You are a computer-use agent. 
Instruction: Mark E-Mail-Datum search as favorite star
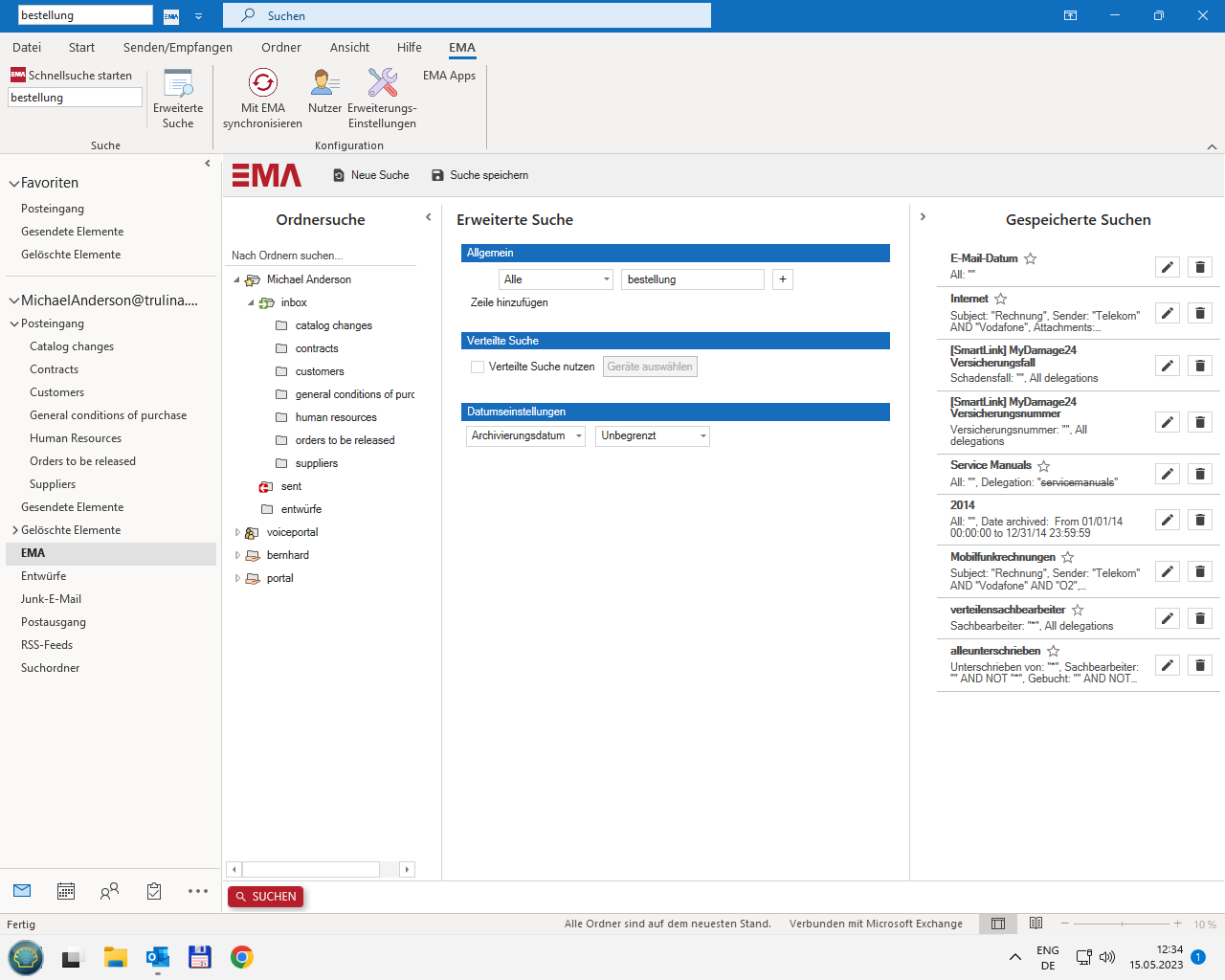pyautogui.click(x=1031, y=258)
